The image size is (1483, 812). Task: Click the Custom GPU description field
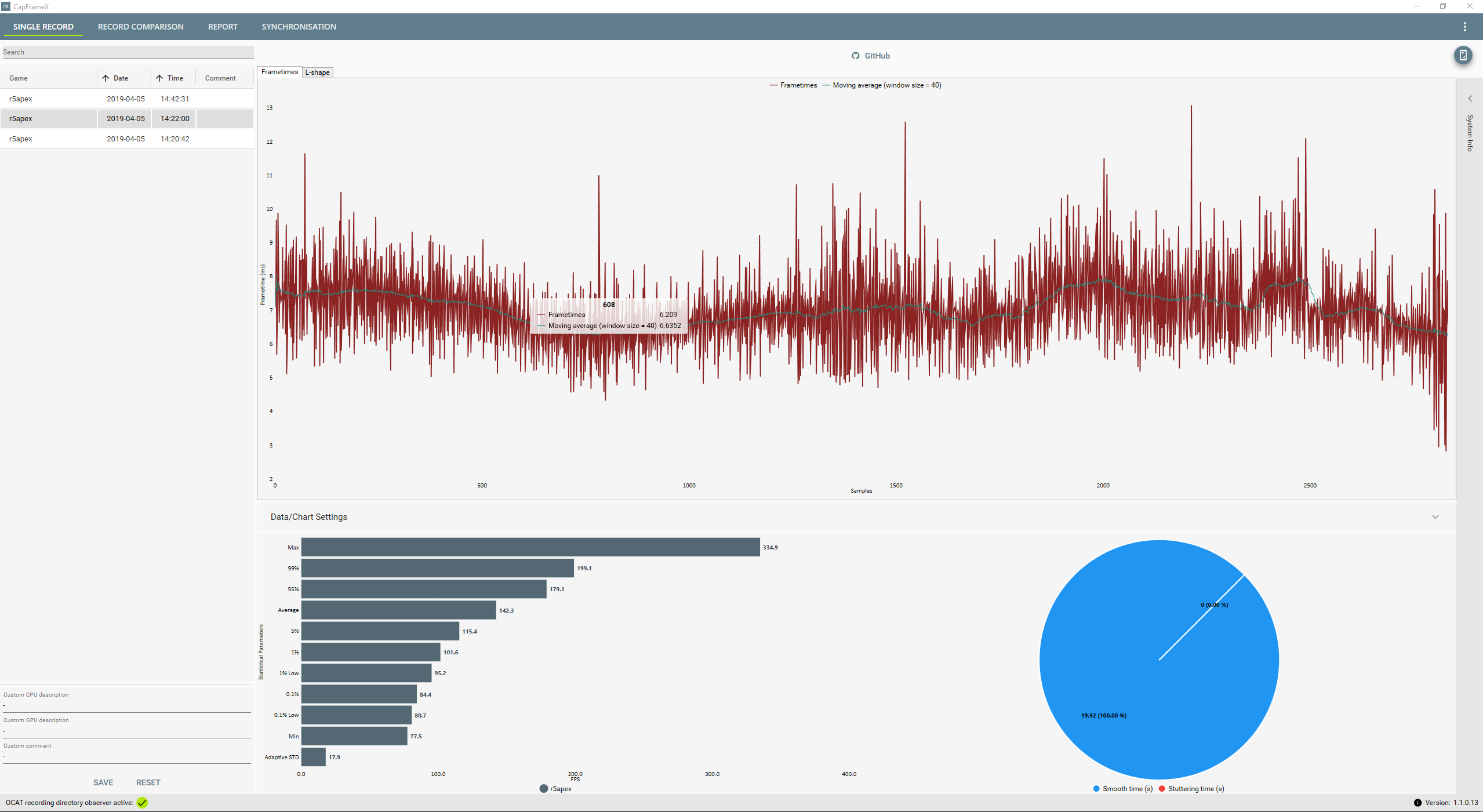point(127,730)
